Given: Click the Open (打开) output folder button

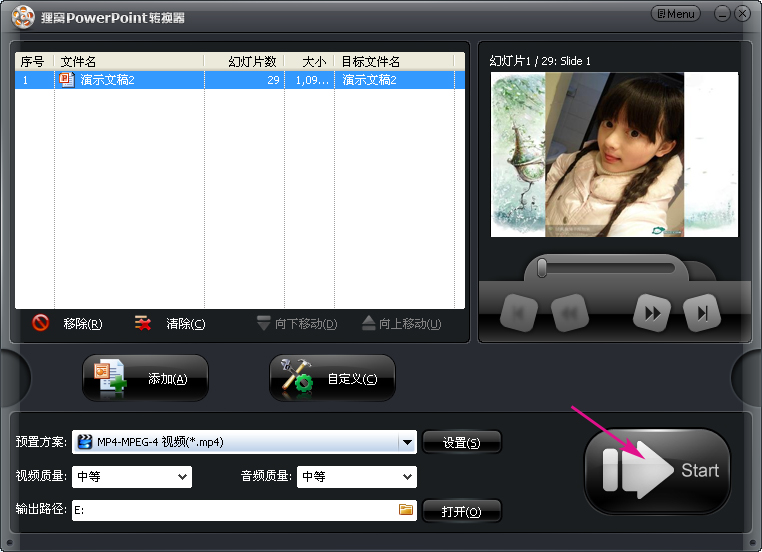Looking at the screenshot, I should [x=461, y=511].
